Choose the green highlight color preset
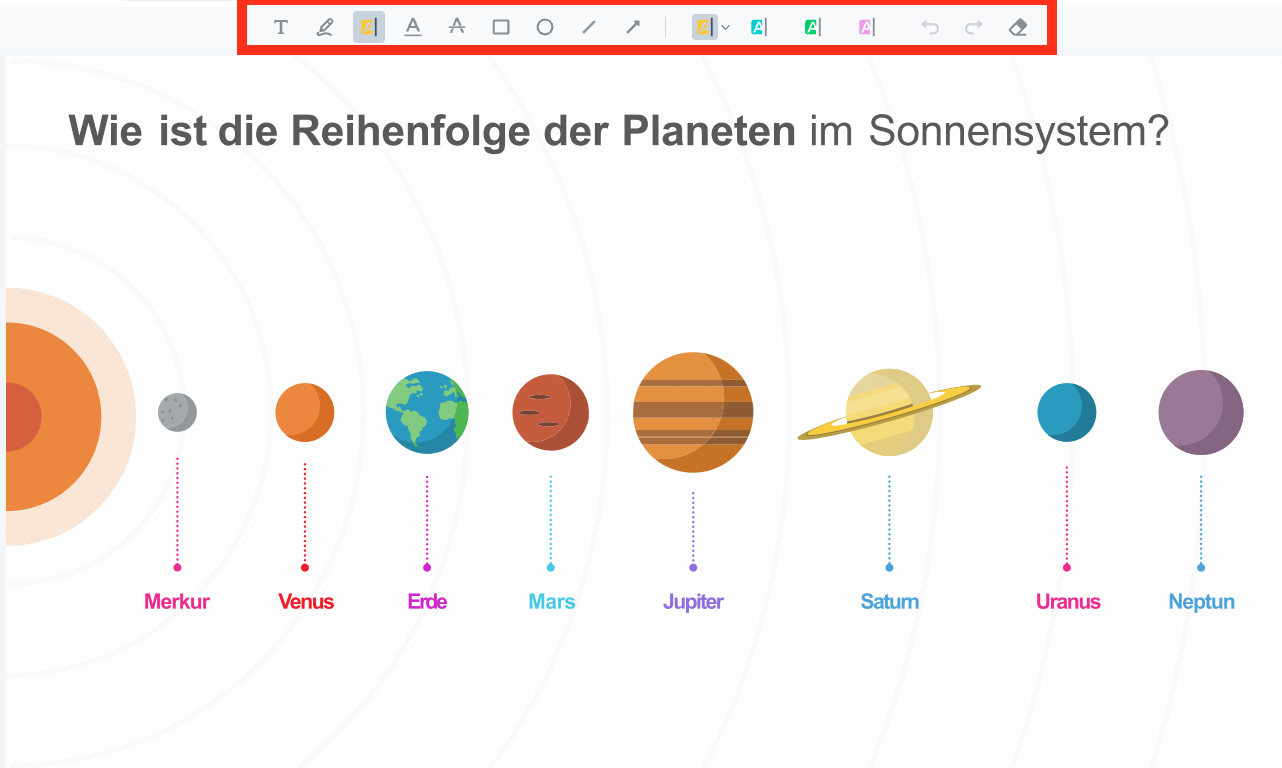This screenshot has height=768, width=1282. pyautogui.click(x=812, y=27)
